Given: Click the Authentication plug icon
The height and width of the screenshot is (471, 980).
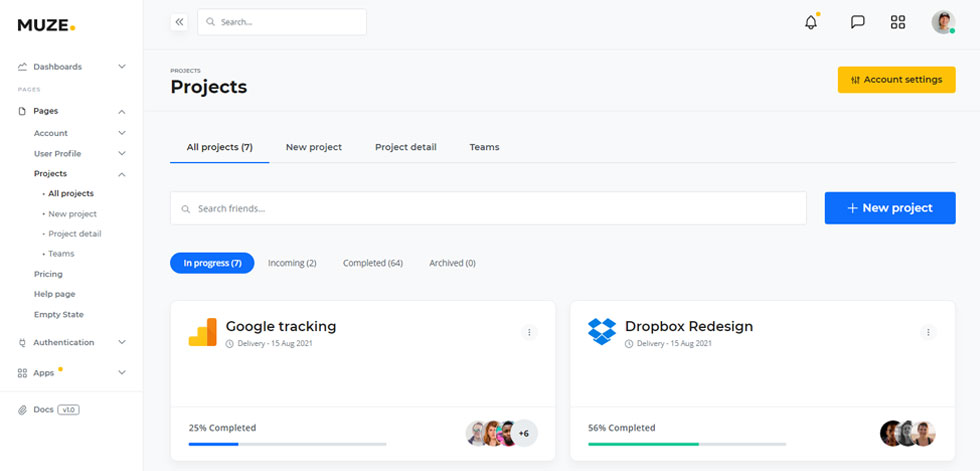Looking at the screenshot, I should 22,342.
